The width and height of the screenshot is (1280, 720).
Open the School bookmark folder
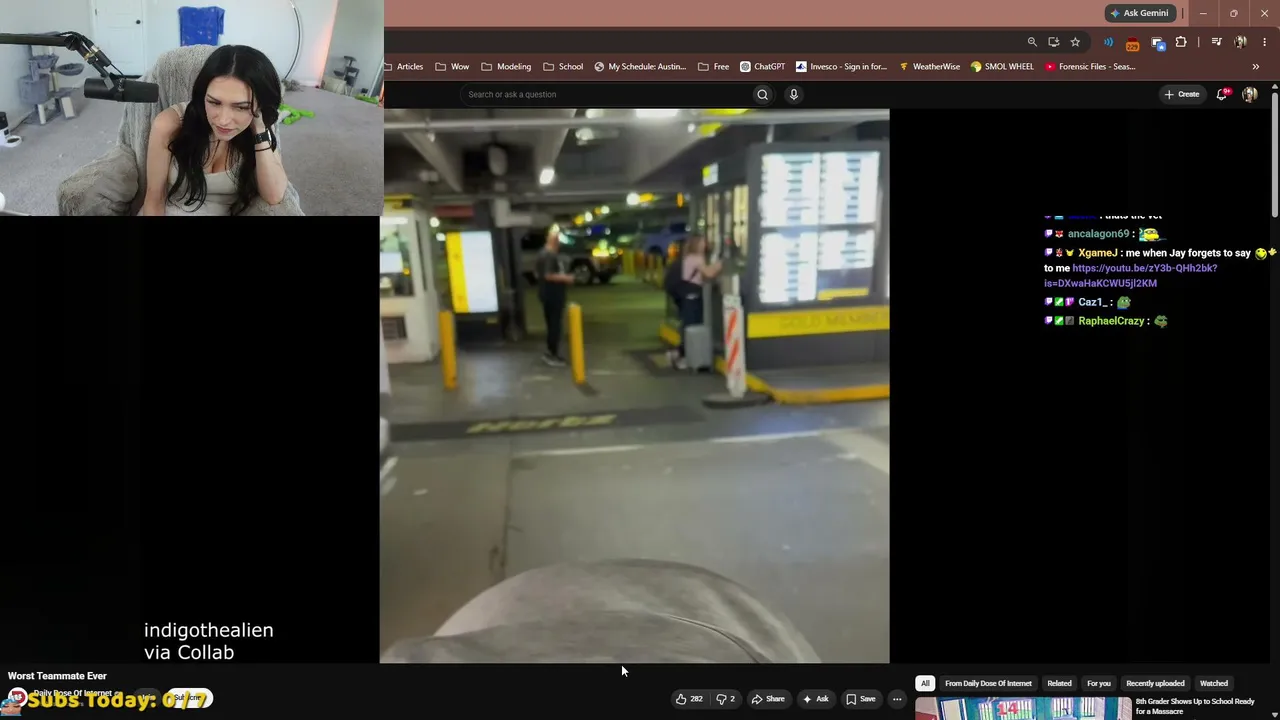click(563, 67)
